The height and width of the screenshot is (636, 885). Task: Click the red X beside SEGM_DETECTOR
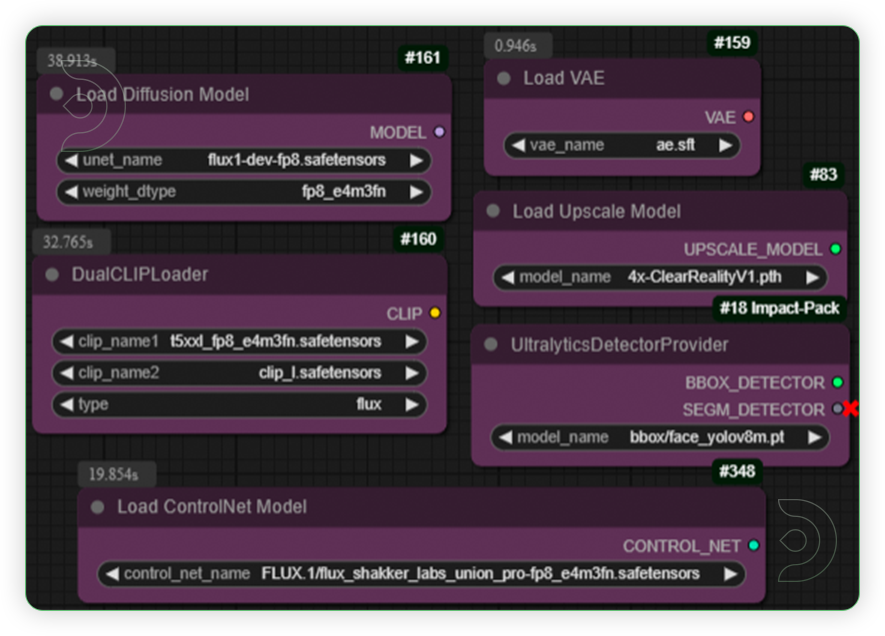click(852, 409)
